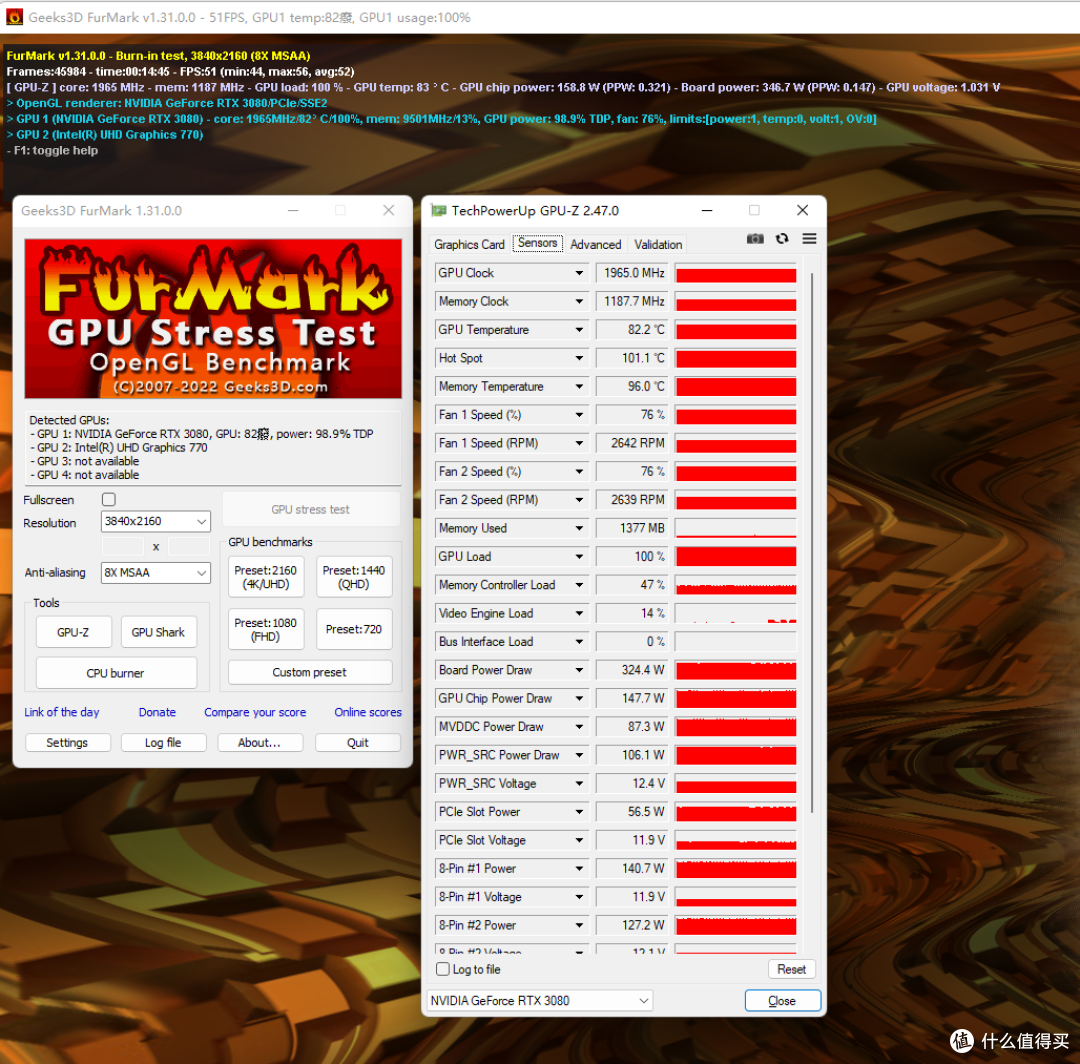The width and height of the screenshot is (1080, 1064).
Task: Run the Preset:2160 (4K/UHD) benchmark
Action: (x=265, y=577)
